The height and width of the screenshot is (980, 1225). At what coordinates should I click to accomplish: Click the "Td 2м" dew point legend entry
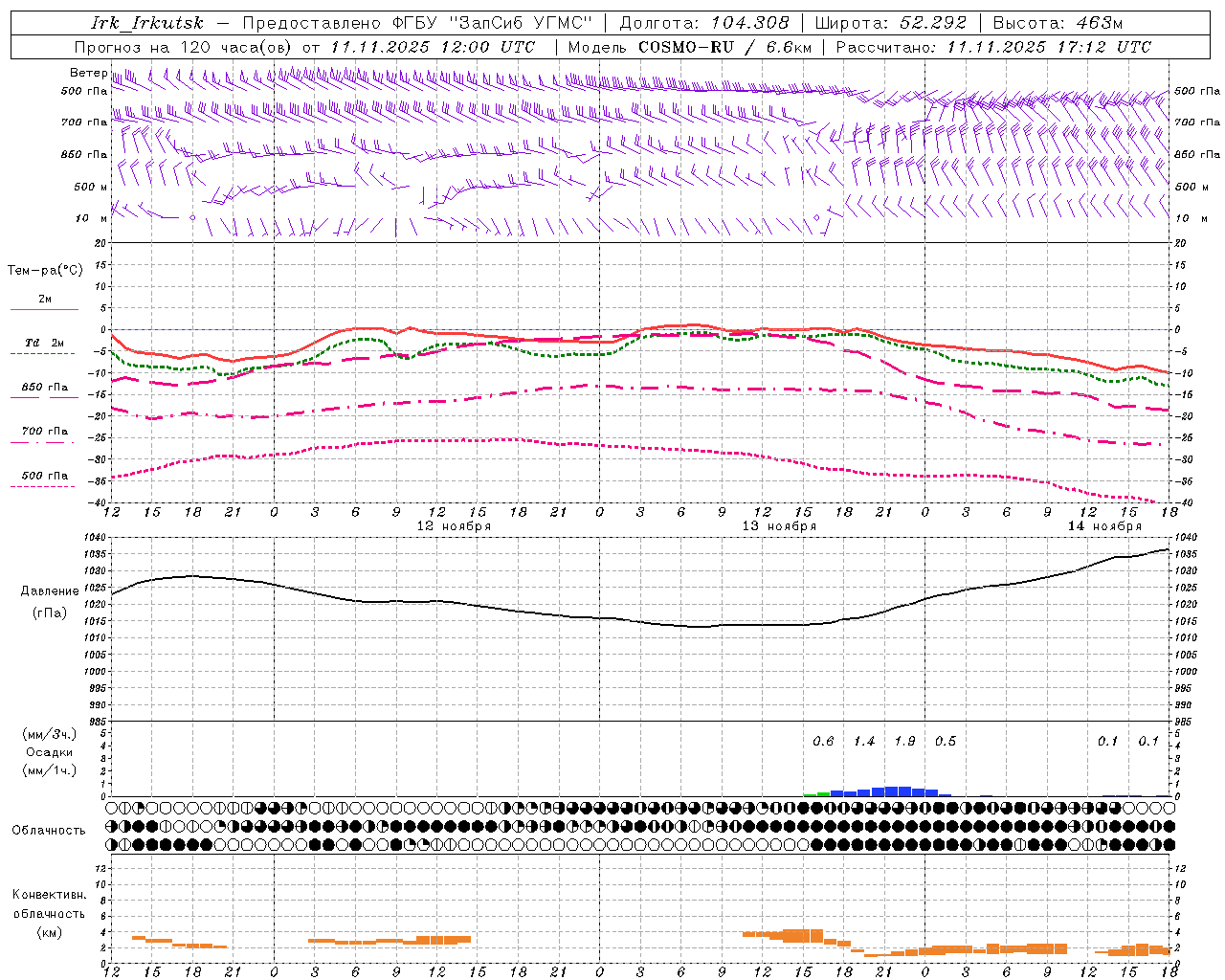(45, 343)
